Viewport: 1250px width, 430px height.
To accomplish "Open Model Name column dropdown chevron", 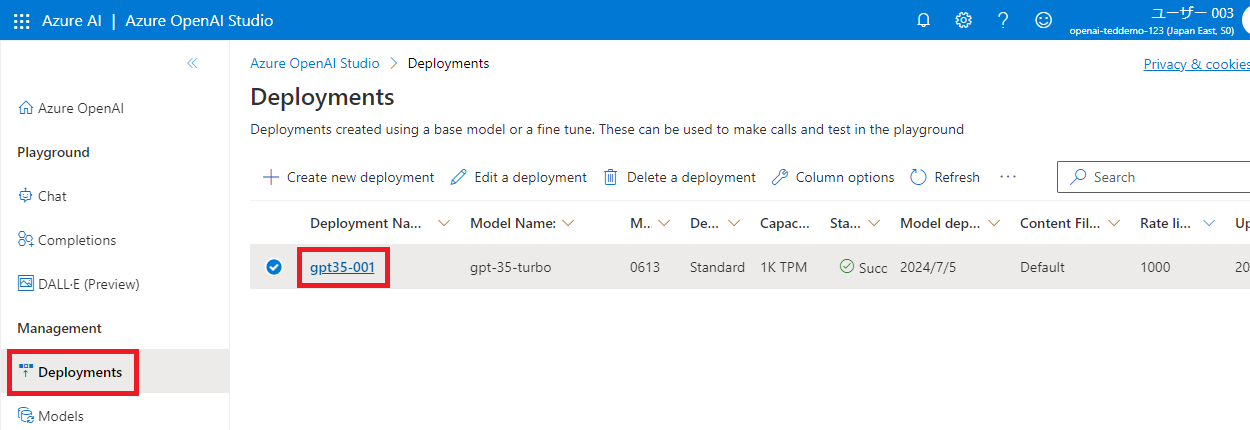I will coord(569,223).
